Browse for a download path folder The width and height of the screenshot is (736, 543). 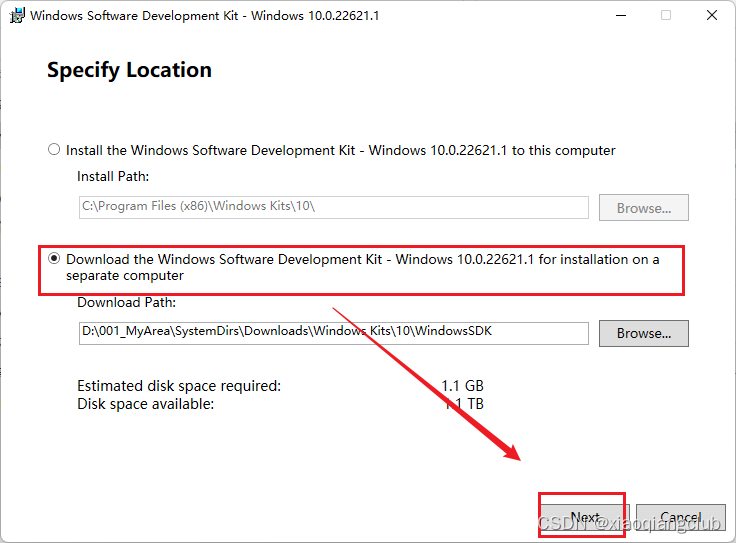coord(644,333)
